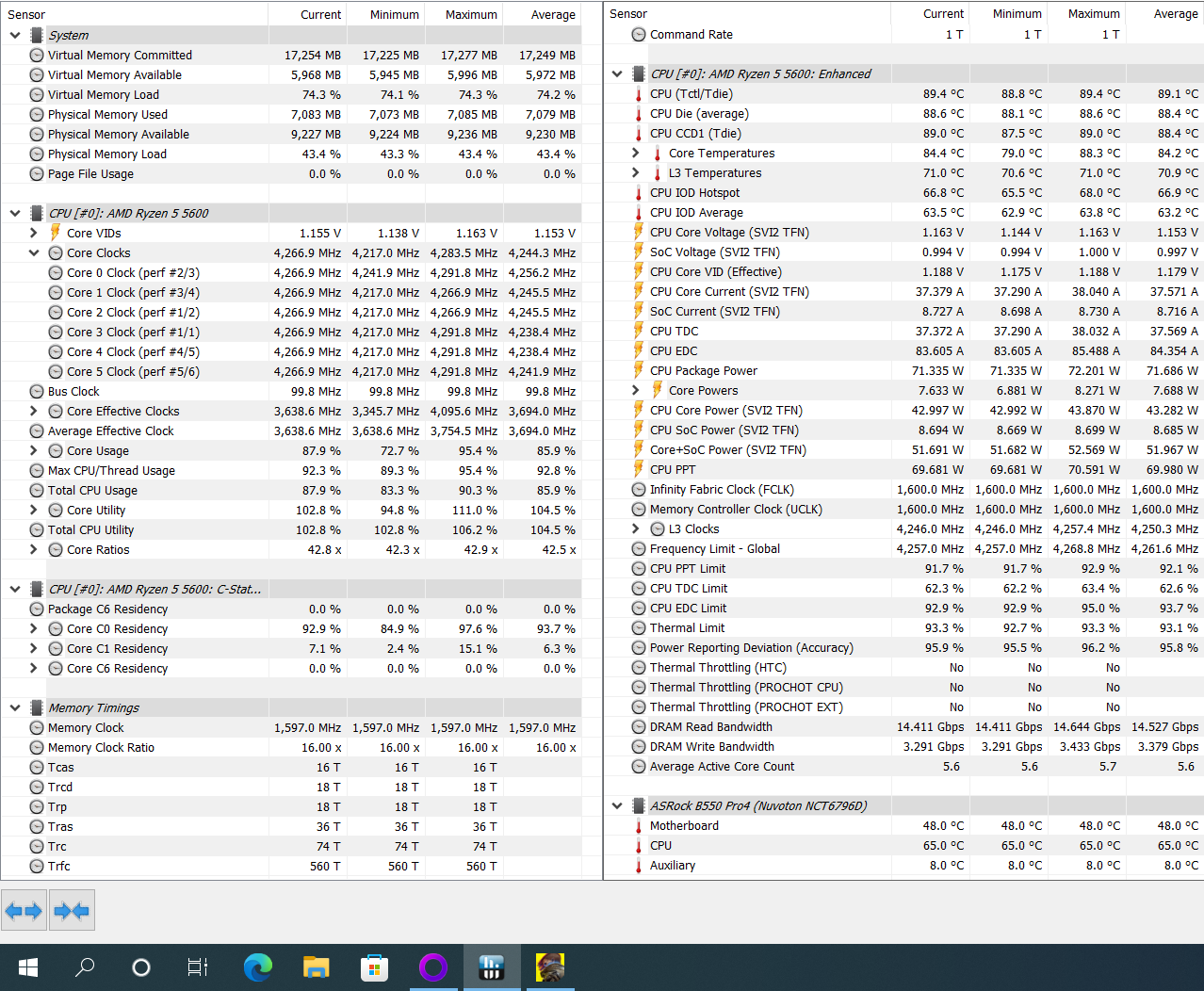Click CPU Core Voltage lightning icon
This screenshot has width=1204, height=991.
pyautogui.click(x=639, y=232)
